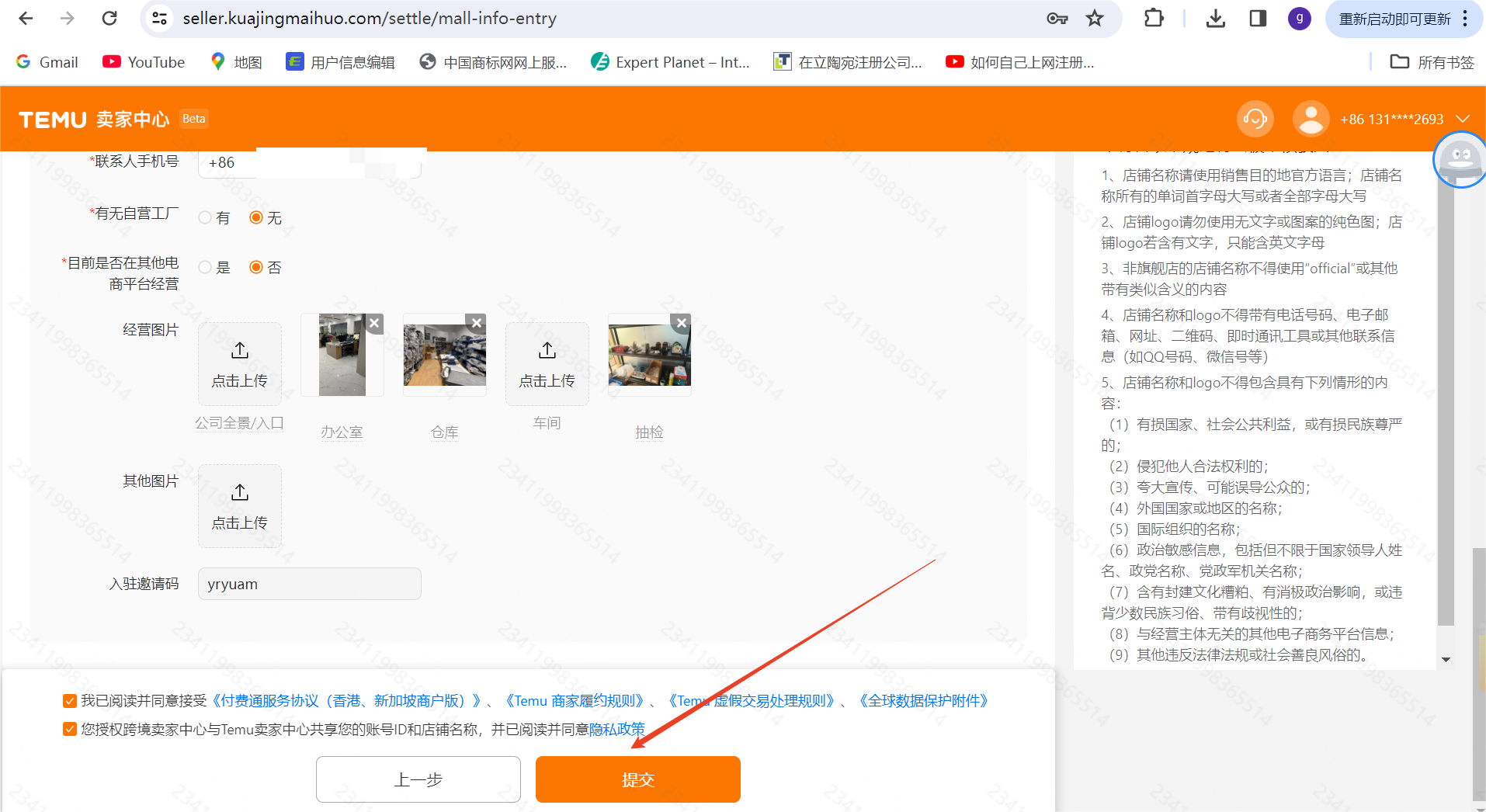
Task: Expand account menu next to phone number
Action: click(1463, 119)
